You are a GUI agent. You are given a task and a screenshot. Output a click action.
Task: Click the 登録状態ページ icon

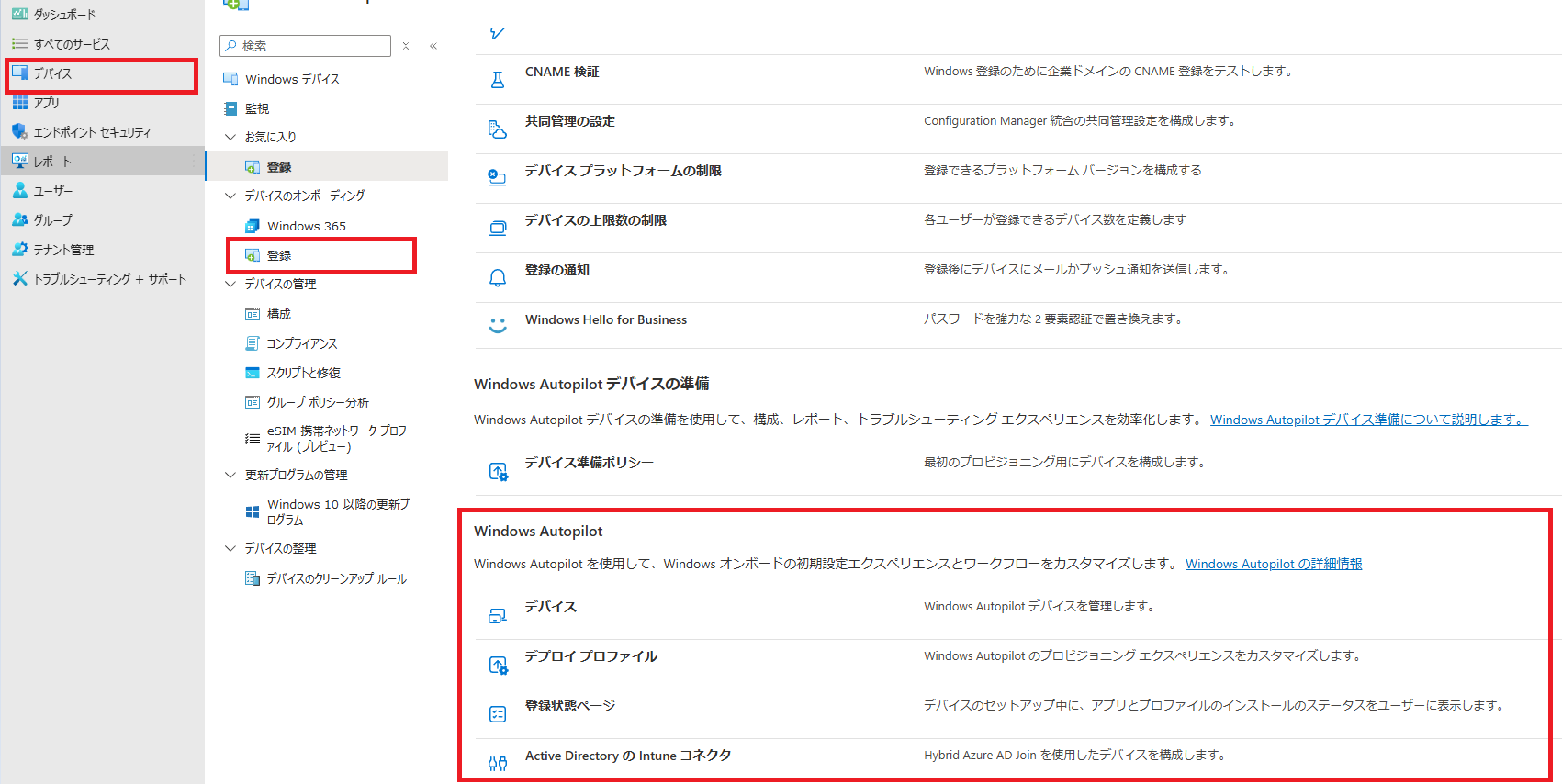tap(498, 714)
